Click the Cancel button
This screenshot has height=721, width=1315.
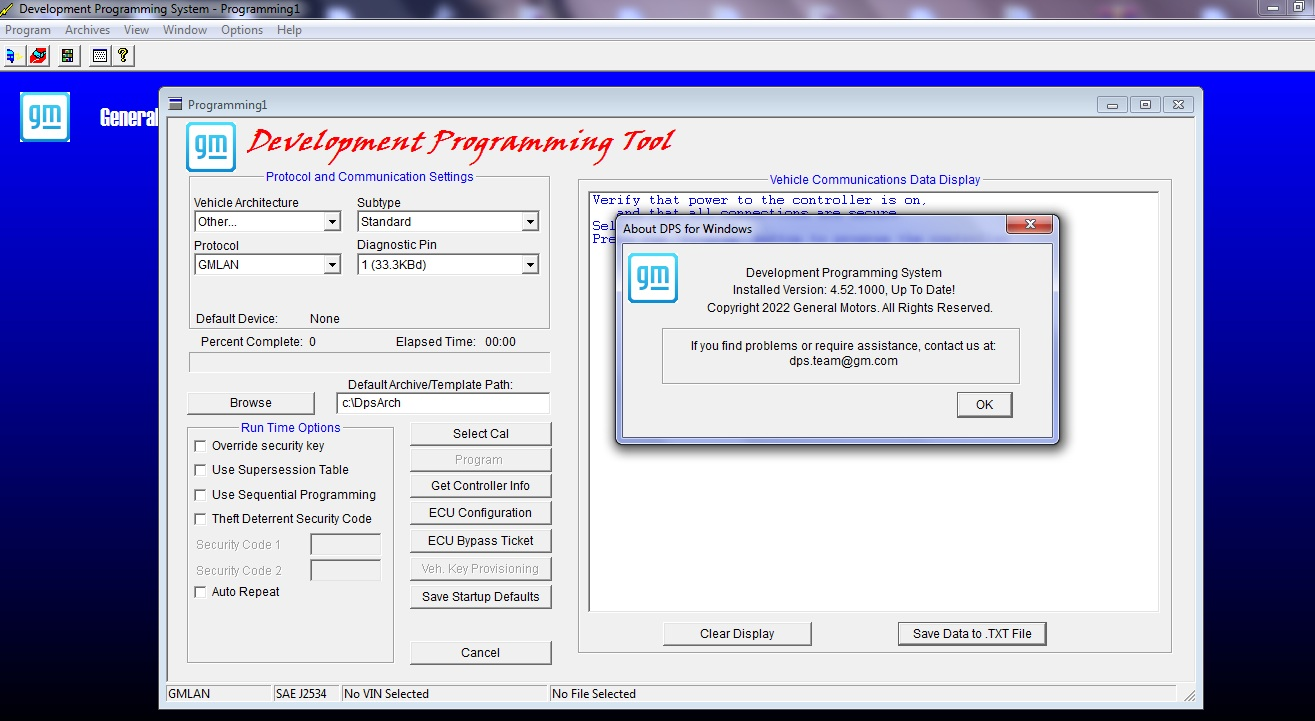481,653
